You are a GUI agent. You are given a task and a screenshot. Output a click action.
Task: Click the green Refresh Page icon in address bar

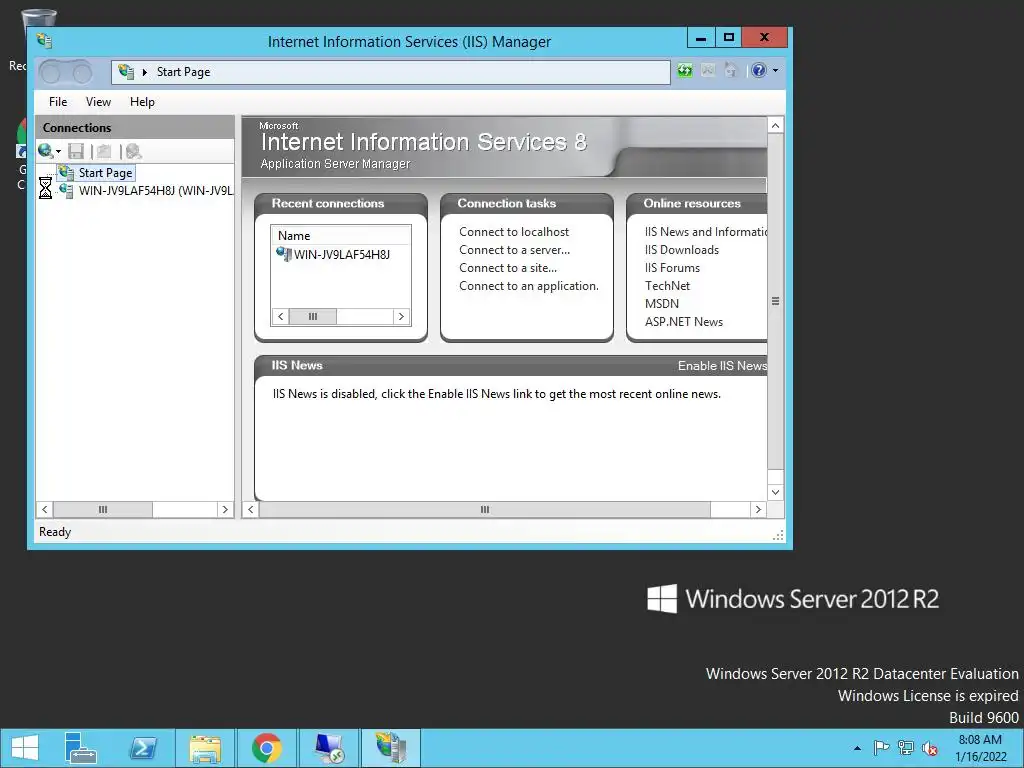pyautogui.click(x=684, y=71)
